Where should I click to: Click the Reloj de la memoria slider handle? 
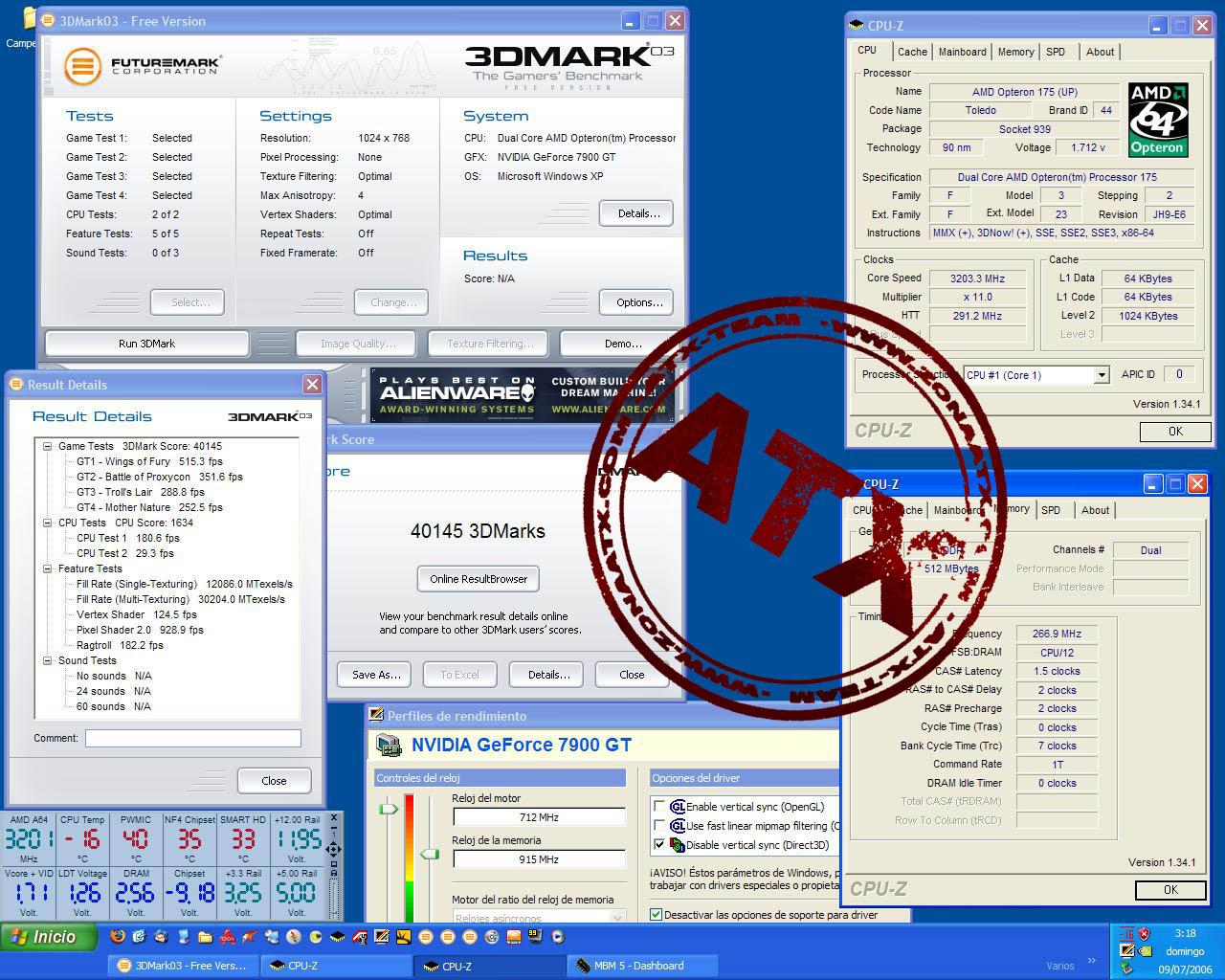430,854
